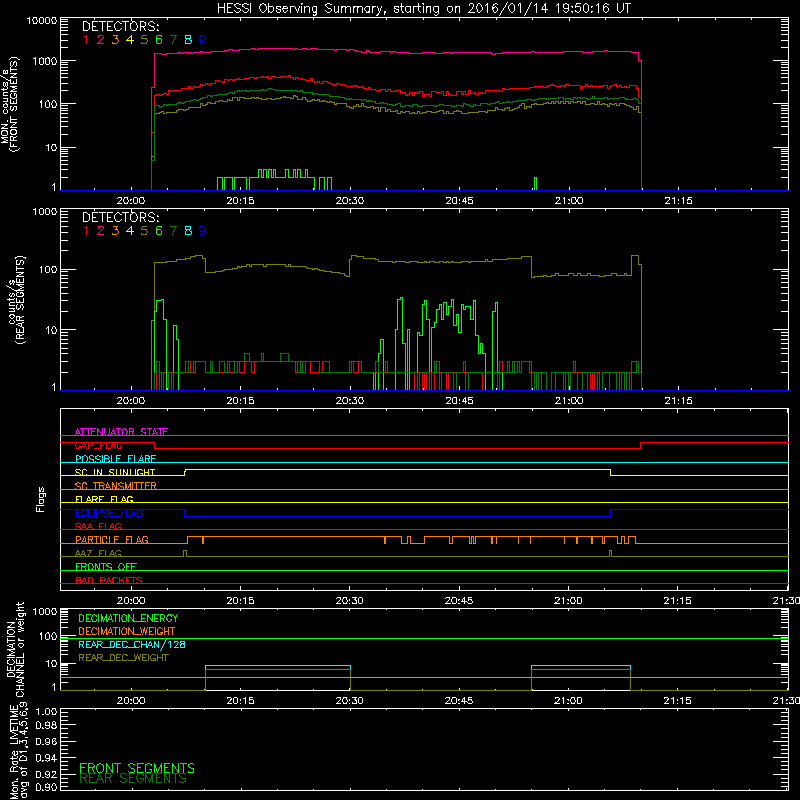Image resolution: width=800 pixels, height=800 pixels.
Task: Click the DETECTORS: label in the rear segments plot
Action: [121, 218]
